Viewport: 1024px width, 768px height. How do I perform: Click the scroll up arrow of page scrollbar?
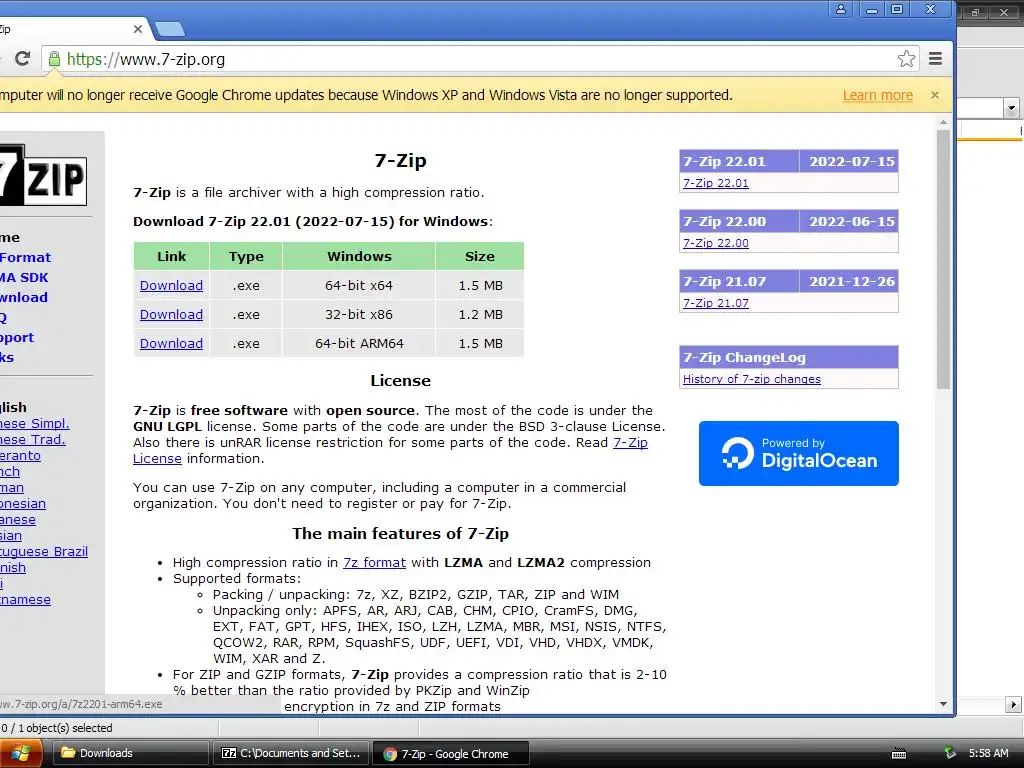943,122
